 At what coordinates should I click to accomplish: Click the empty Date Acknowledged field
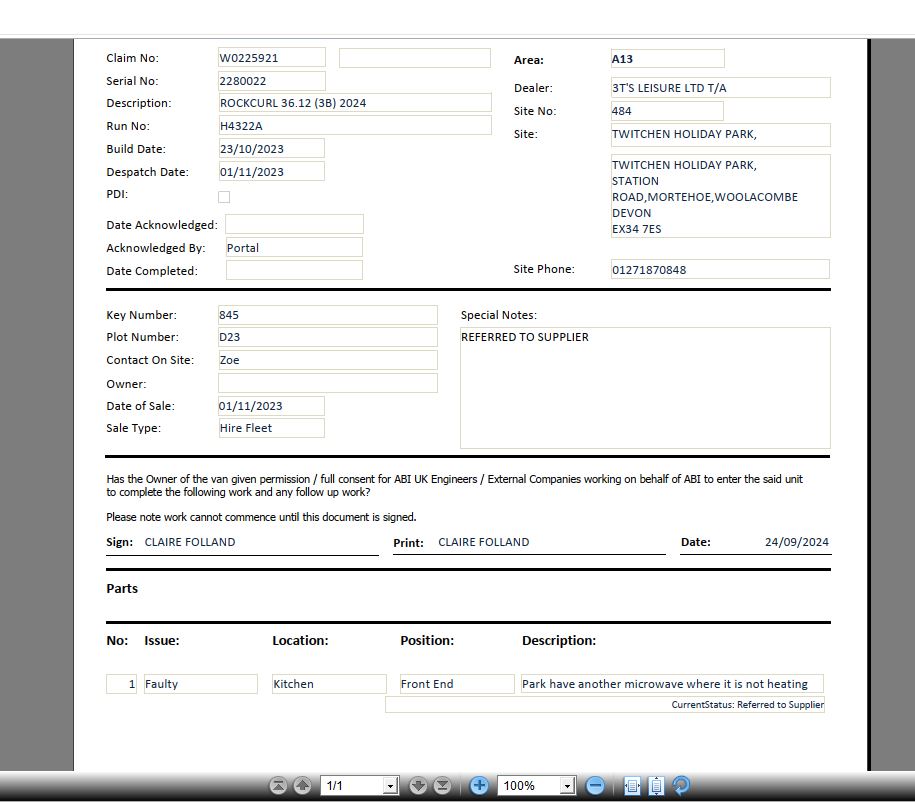click(294, 224)
